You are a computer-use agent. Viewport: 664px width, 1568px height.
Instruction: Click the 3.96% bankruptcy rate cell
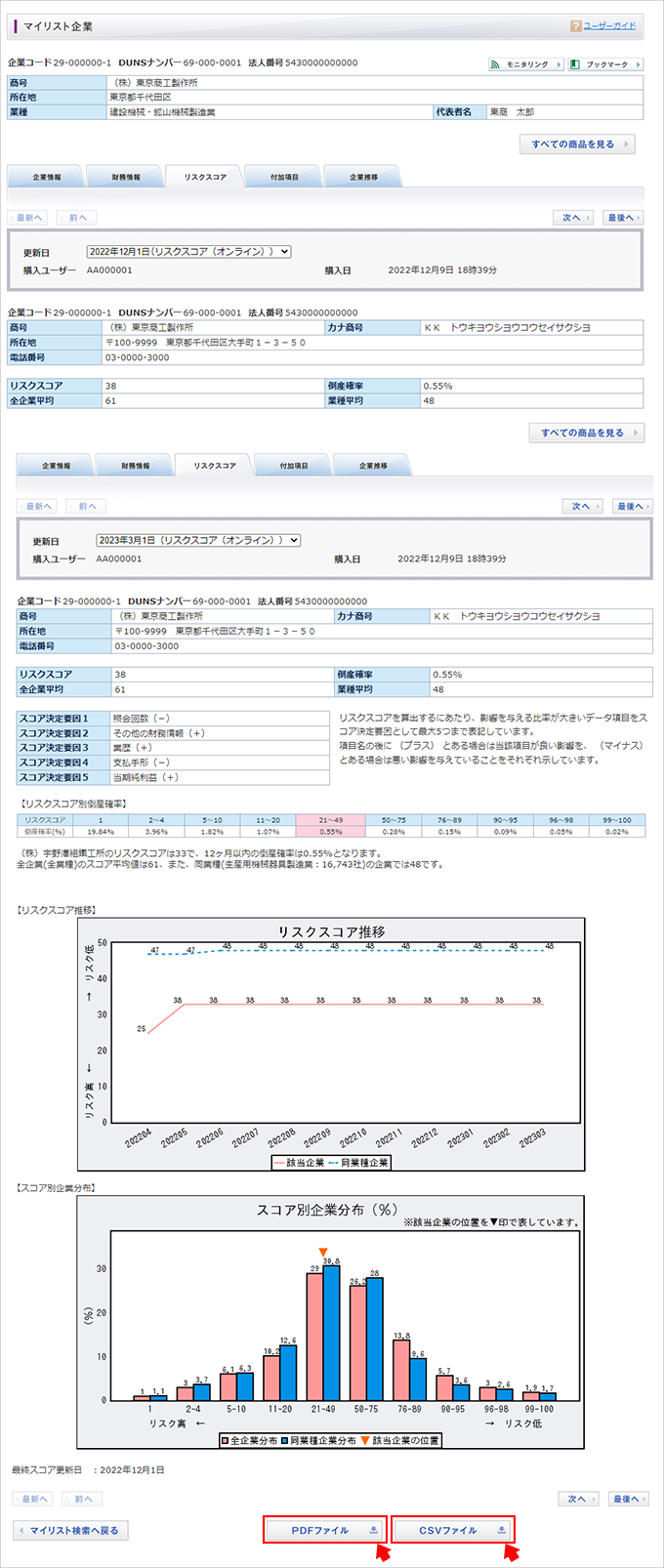156,832
